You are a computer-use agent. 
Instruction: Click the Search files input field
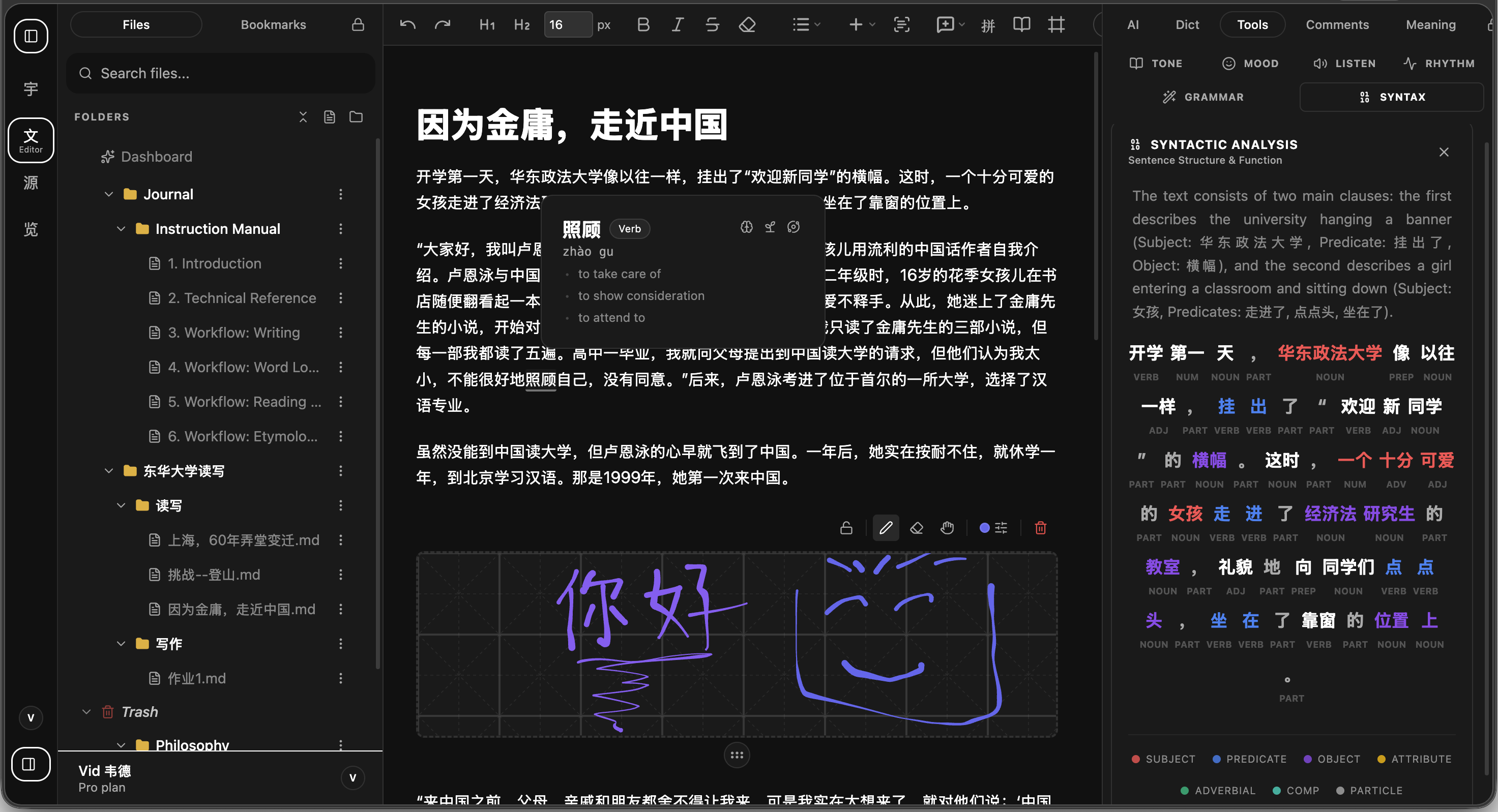(x=221, y=73)
